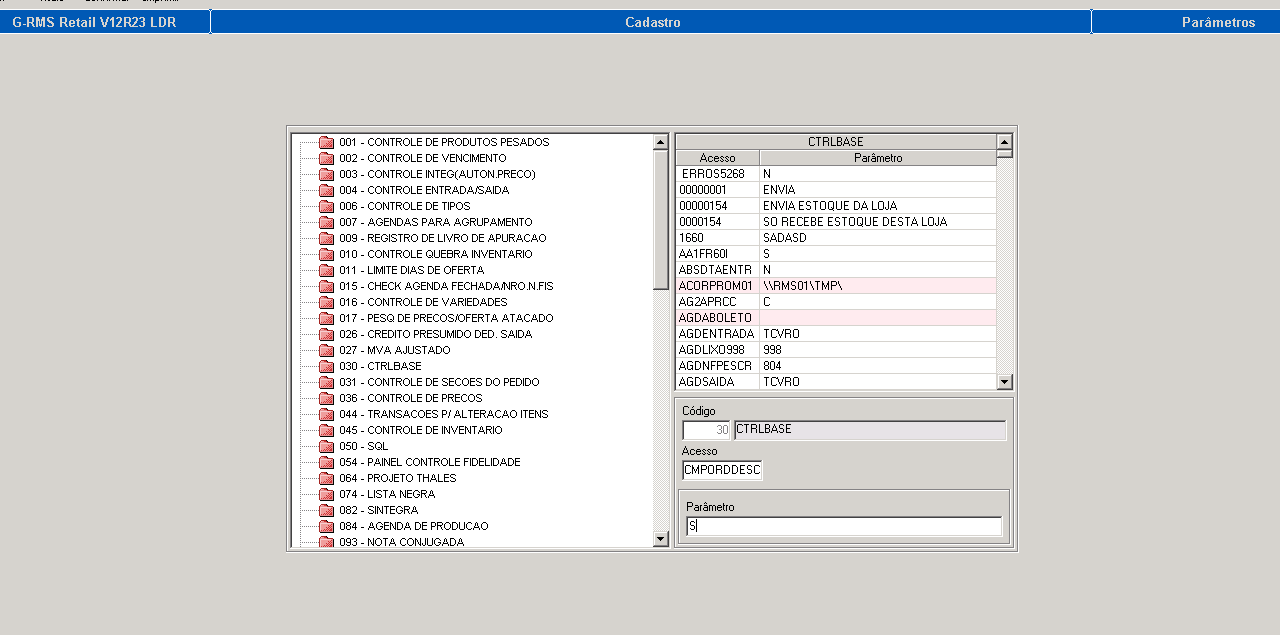Open folder icon of 031 - CONTROLE DE SECOES DO PEDIDO
Image resolution: width=1280 pixels, height=635 pixels.
(326, 382)
